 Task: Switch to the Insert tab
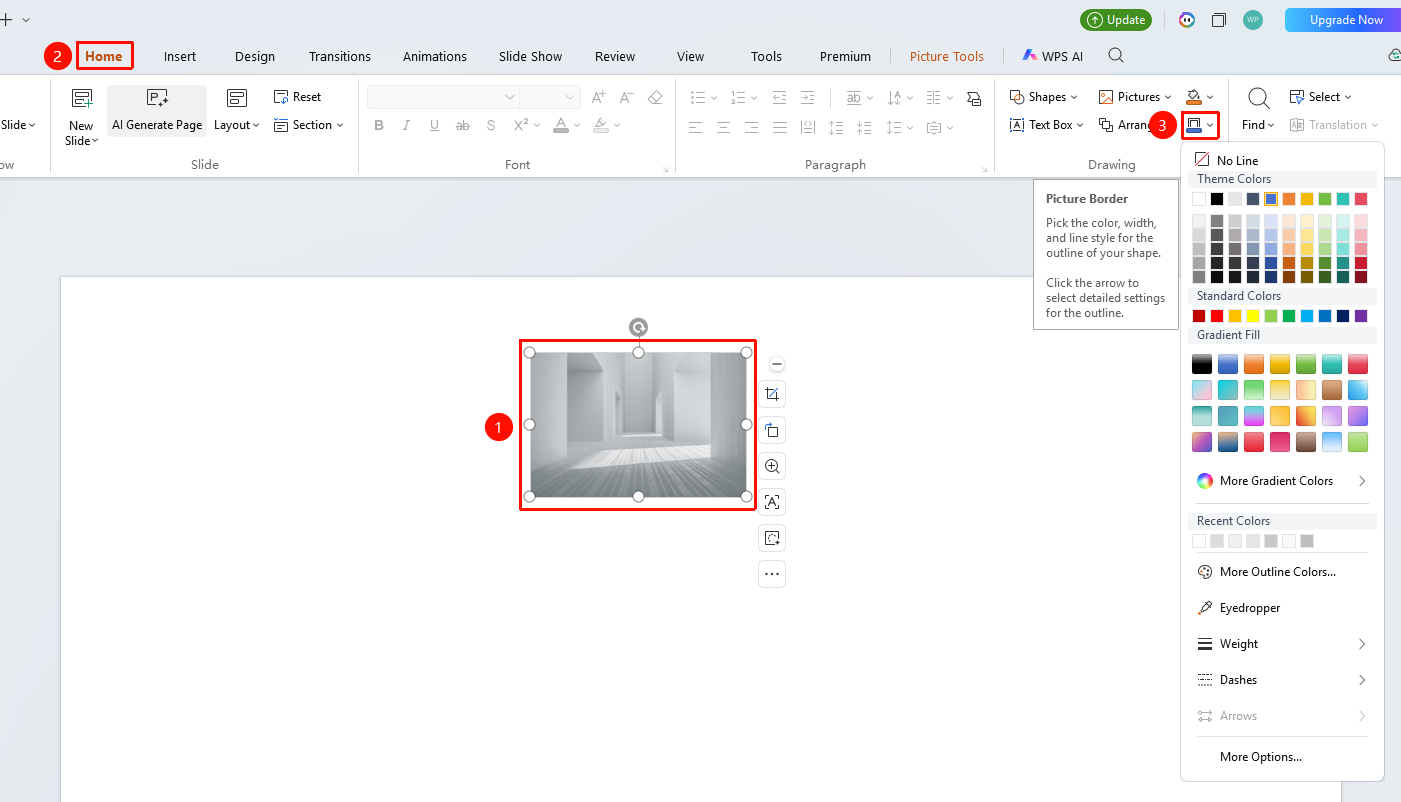click(x=180, y=56)
